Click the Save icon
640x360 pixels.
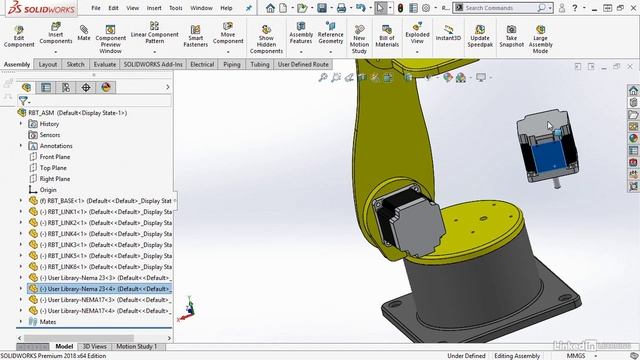pyautogui.click(x=322, y=8)
